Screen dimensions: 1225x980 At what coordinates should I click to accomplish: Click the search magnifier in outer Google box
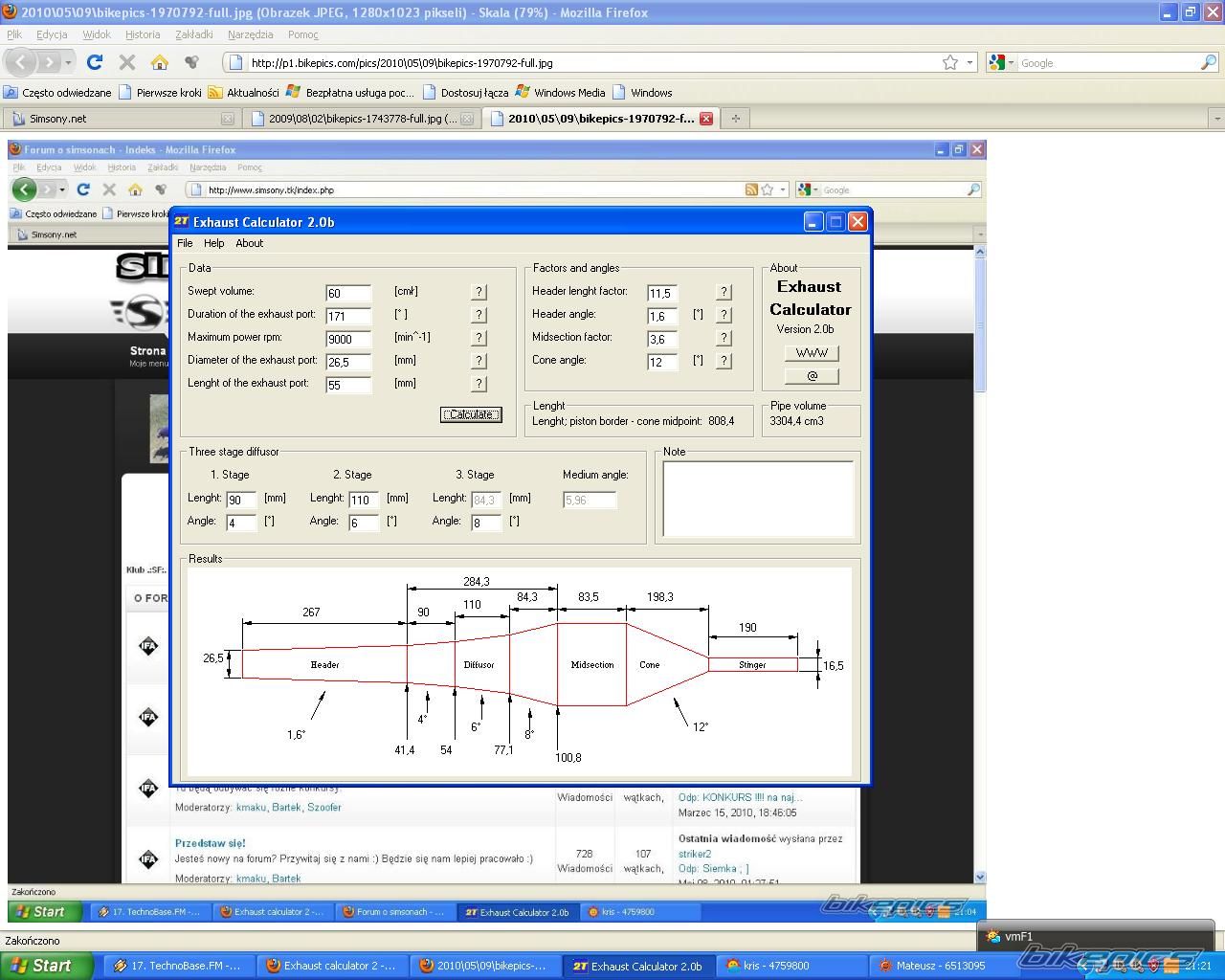(1209, 62)
